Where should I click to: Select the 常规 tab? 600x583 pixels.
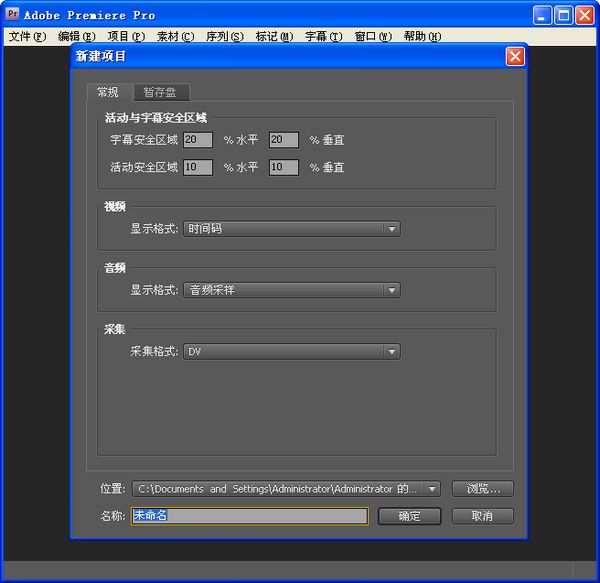click(x=108, y=92)
